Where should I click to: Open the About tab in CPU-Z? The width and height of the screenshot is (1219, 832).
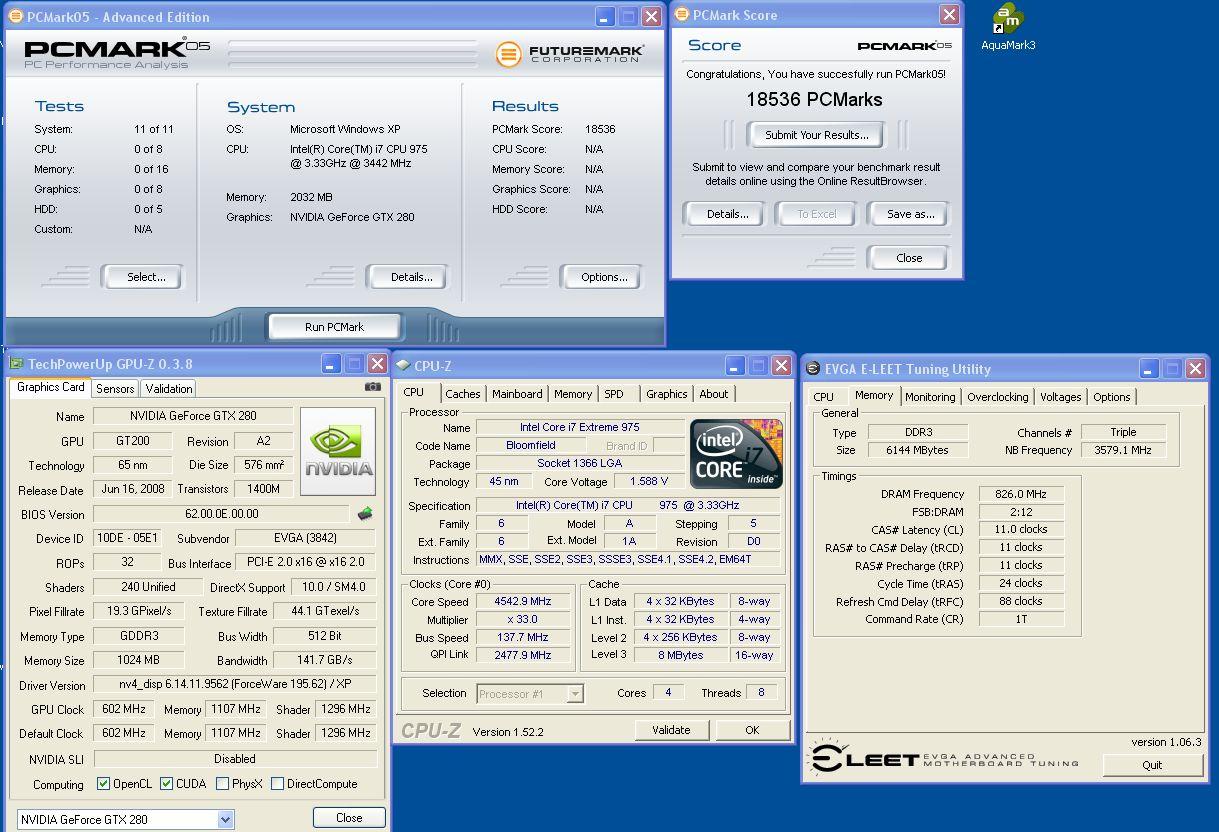point(714,394)
